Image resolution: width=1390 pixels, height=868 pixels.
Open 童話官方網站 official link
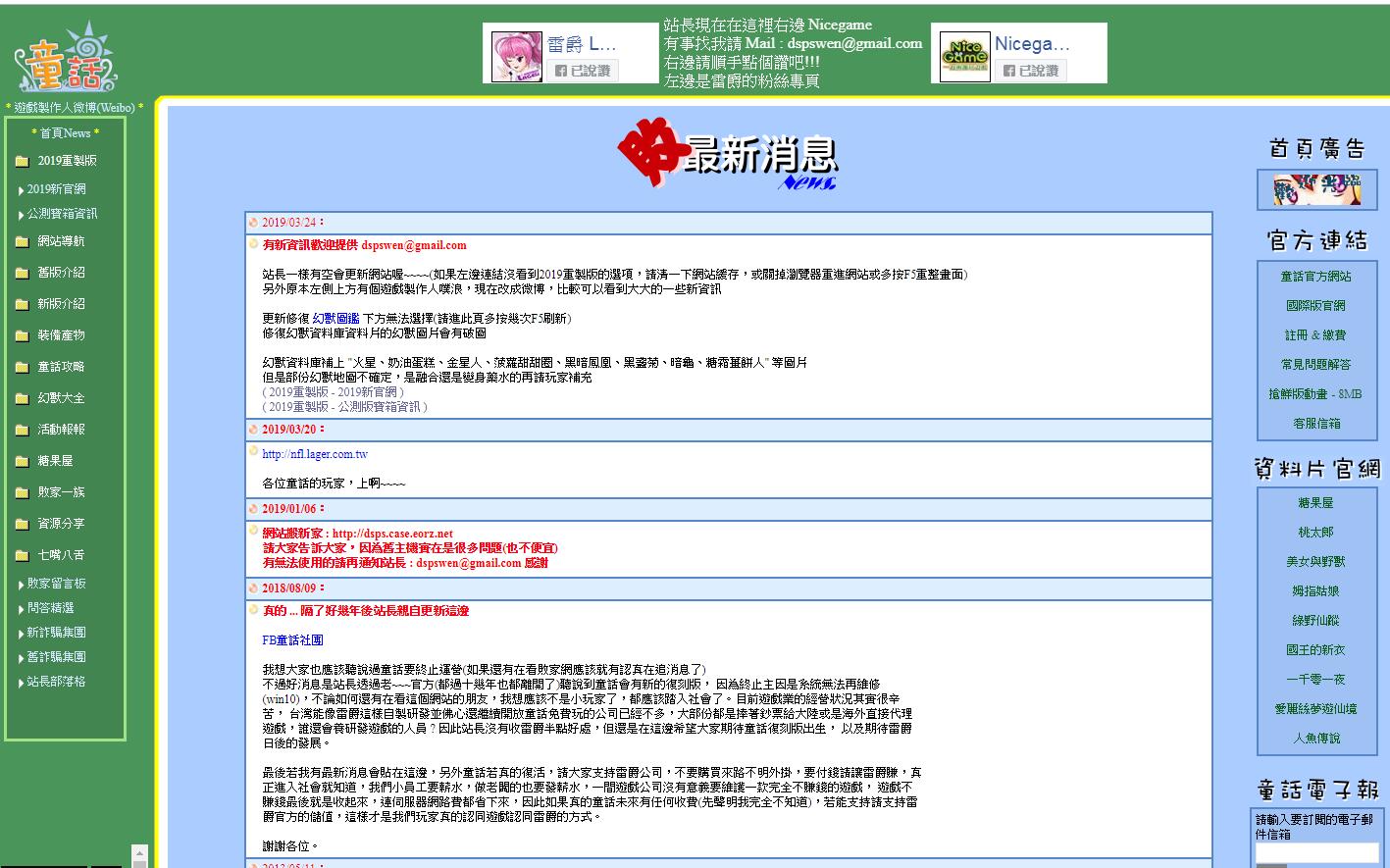click(1315, 277)
